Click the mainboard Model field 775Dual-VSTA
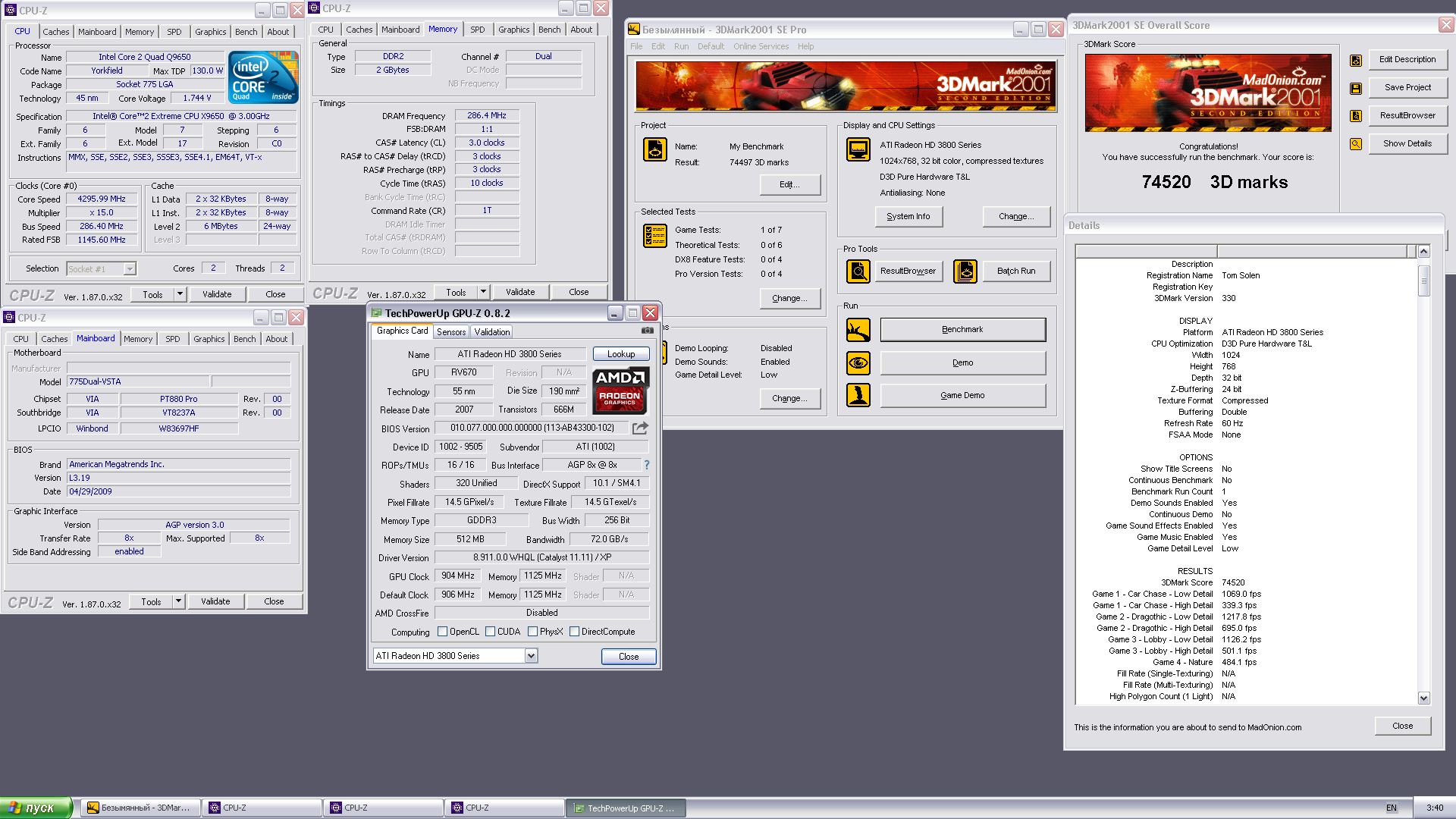1456x819 pixels. click(x=138, y=381)
